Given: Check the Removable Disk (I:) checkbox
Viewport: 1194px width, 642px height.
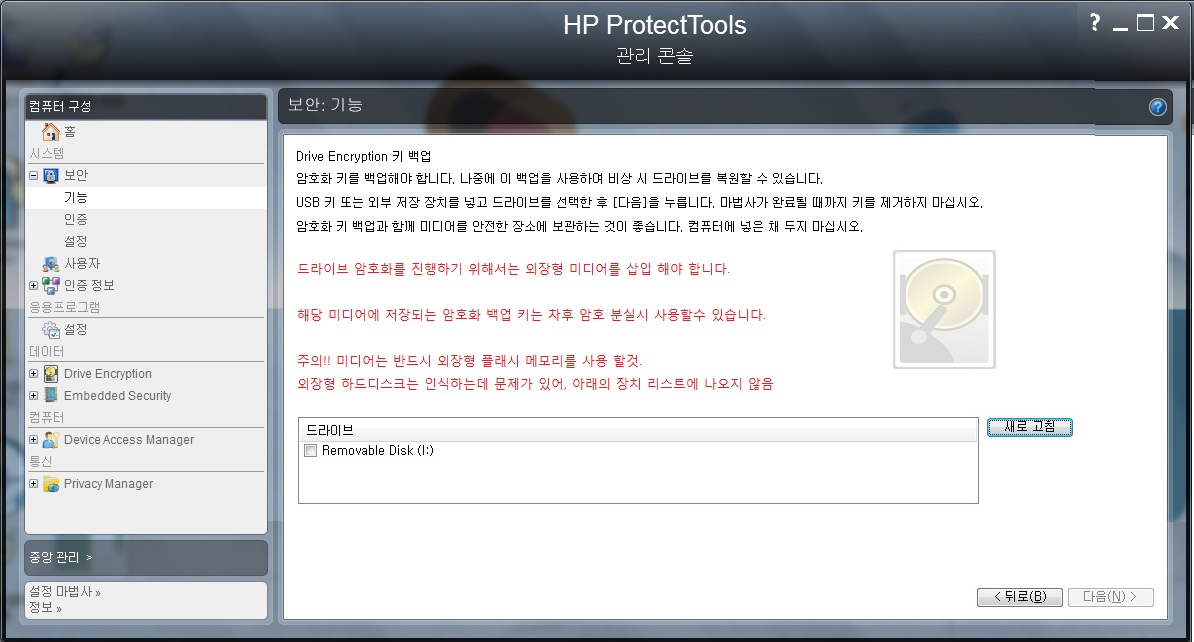Looking at the screenshot, I should (311, 451).
